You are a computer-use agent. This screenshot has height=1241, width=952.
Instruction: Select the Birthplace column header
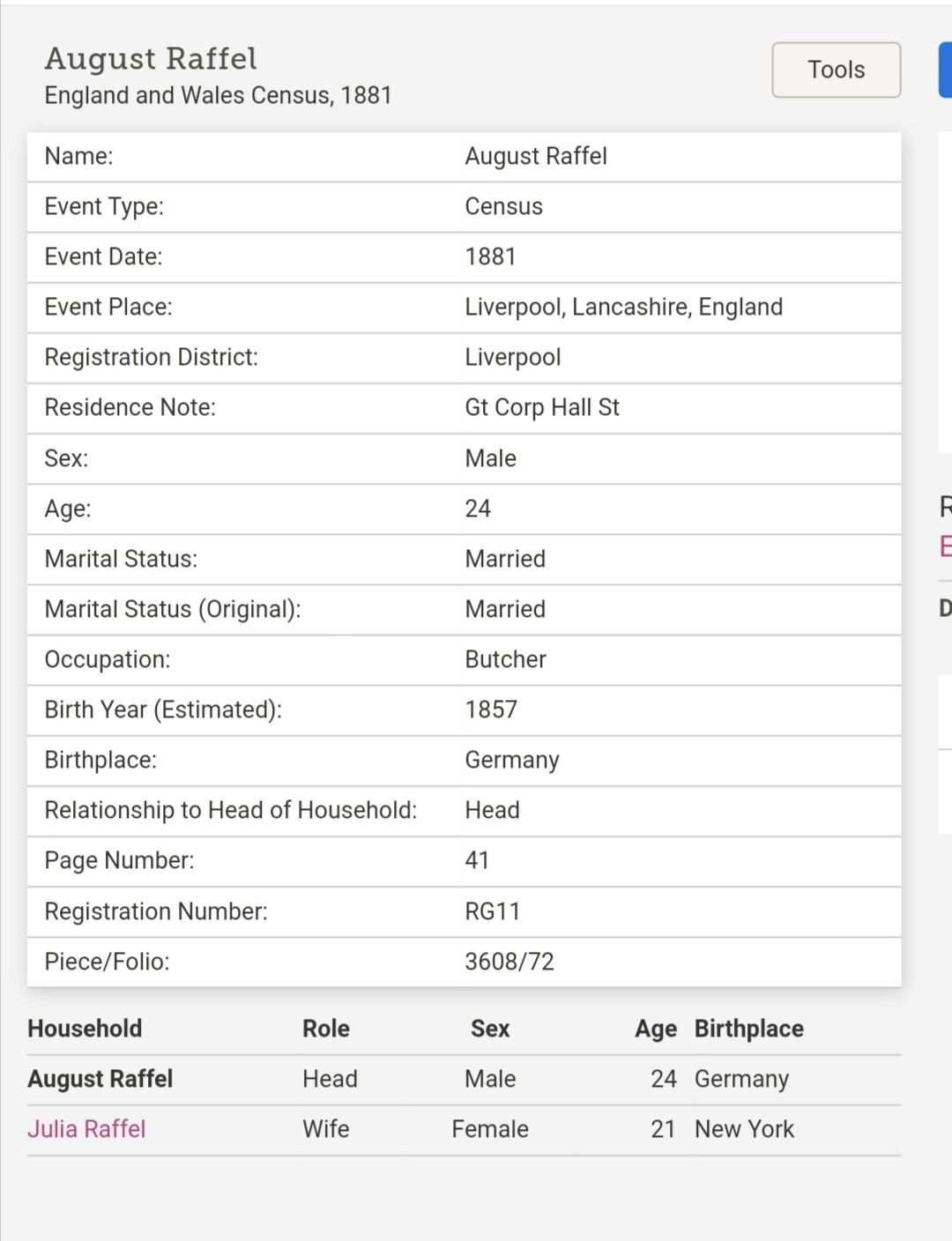pos(749,1029)
